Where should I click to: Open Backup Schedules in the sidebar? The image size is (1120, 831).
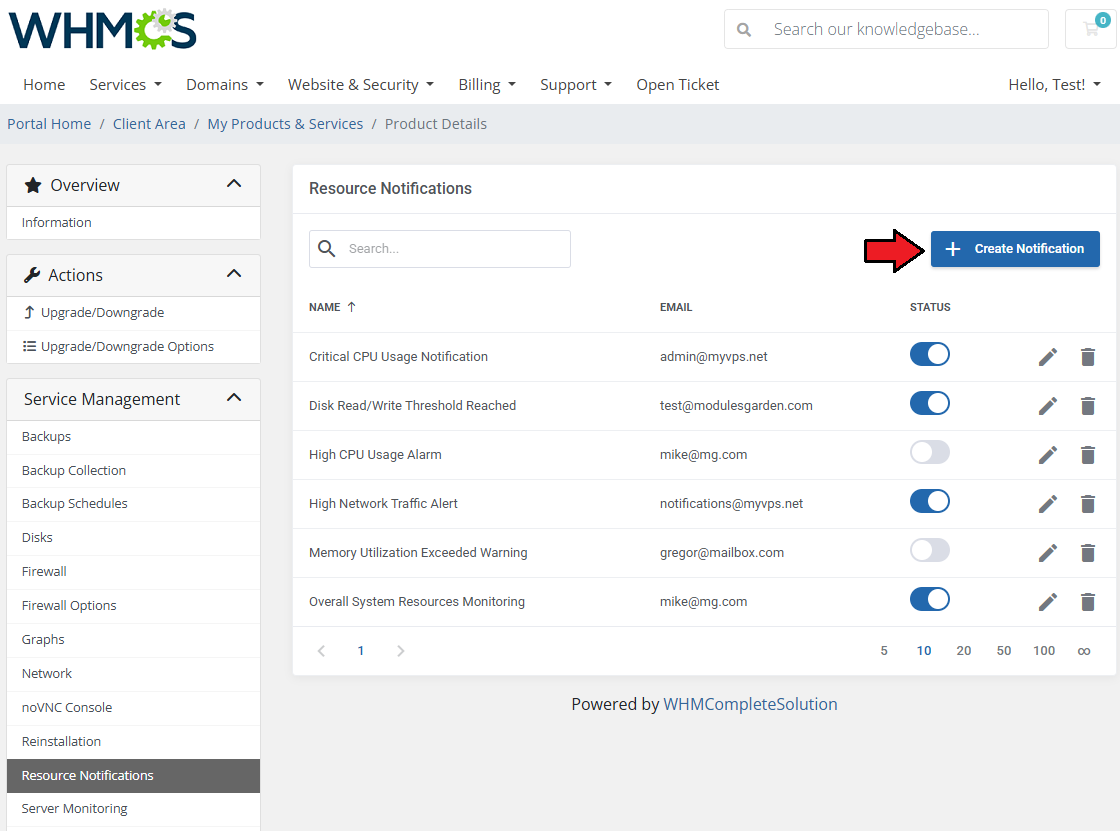click(x=134, y=504)
